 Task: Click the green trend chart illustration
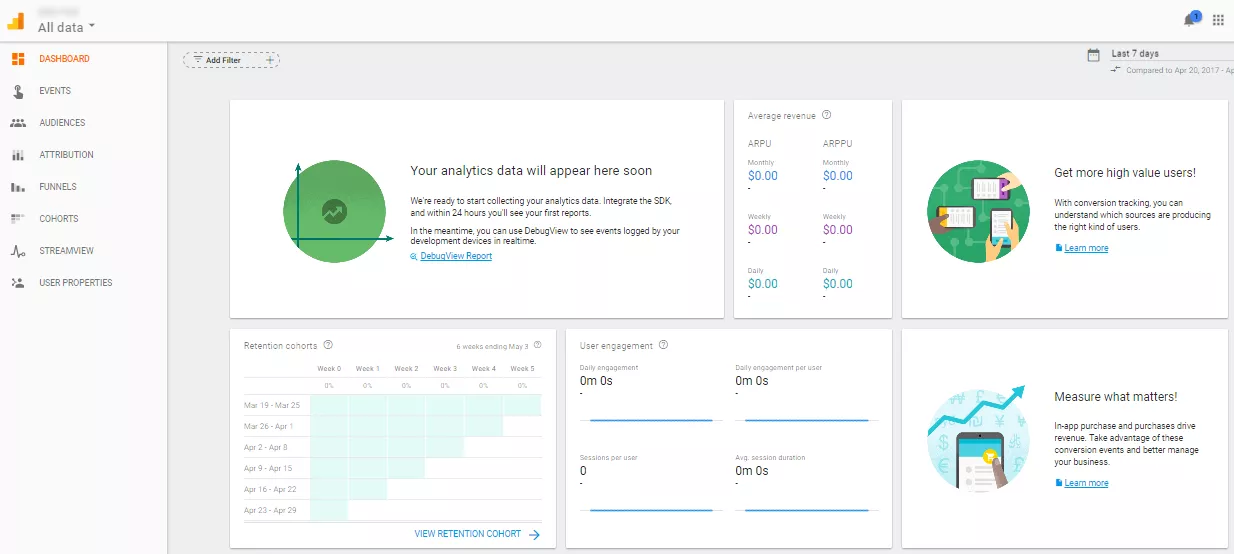pos(334,211)
